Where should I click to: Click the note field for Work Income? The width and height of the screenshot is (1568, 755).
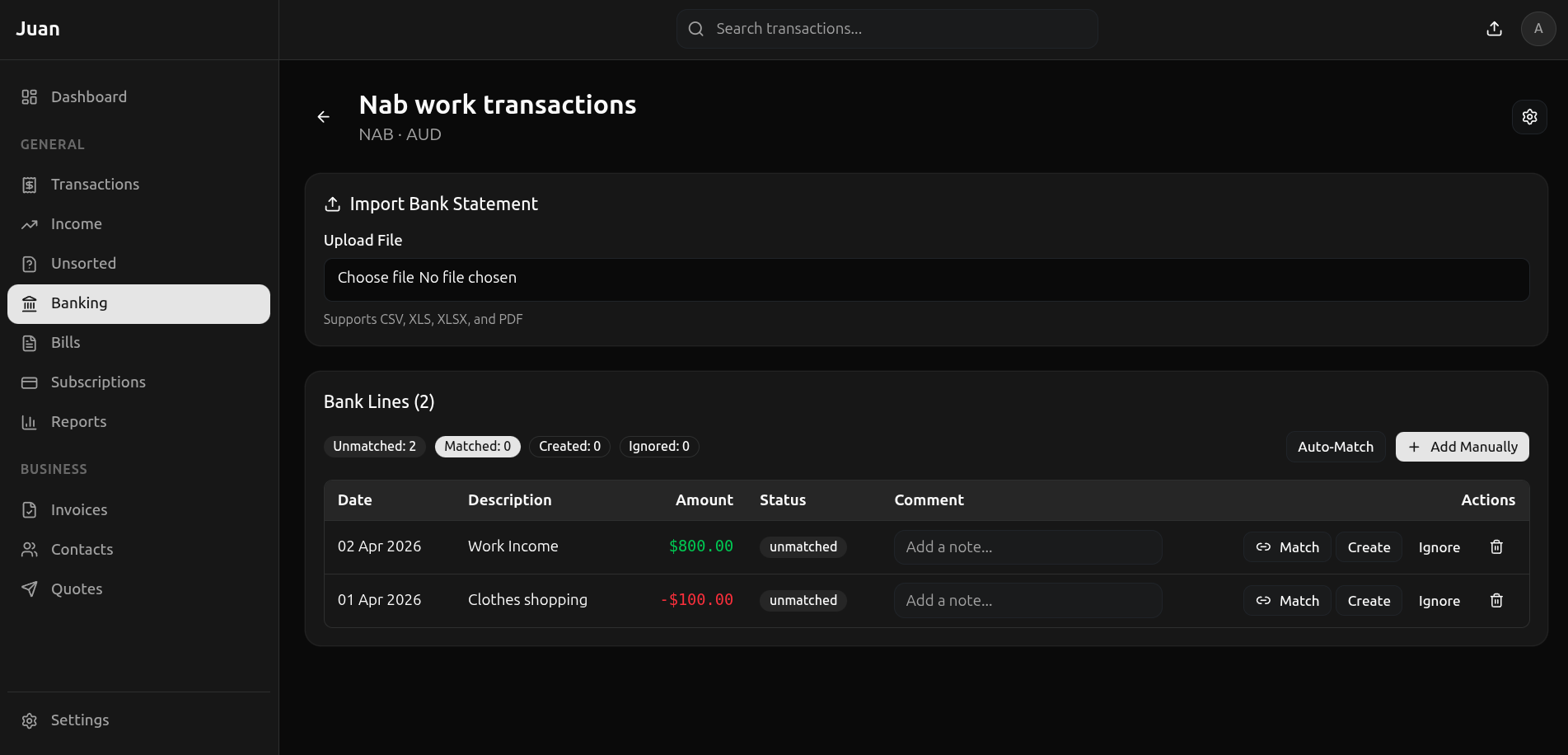coord(1027,546)
